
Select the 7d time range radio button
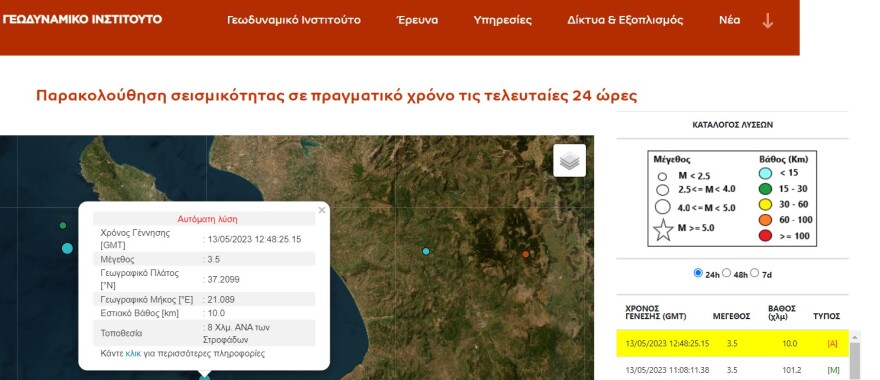[x=754, y=273]
